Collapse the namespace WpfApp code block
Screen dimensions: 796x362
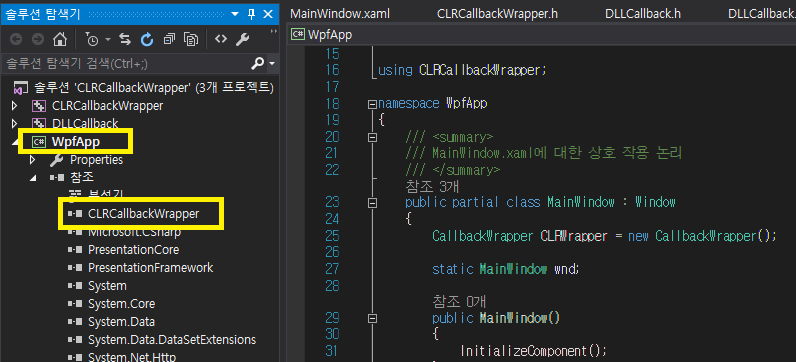pos(372,105)
